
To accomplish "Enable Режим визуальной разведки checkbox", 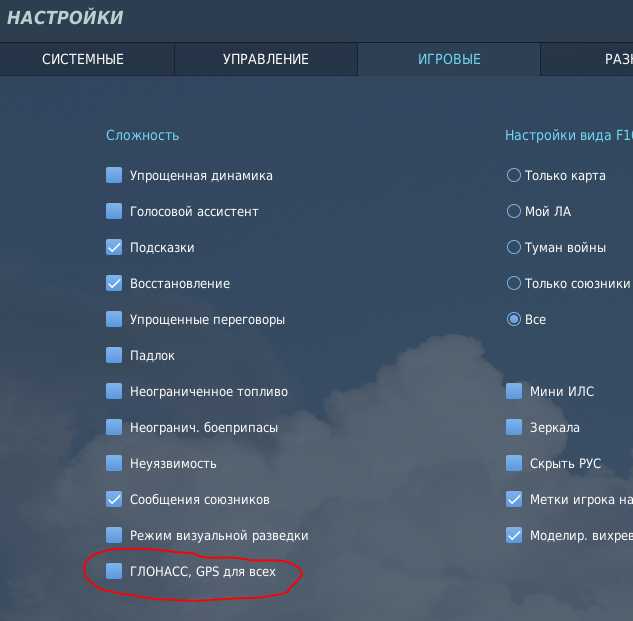I will (x=114, y=535).
